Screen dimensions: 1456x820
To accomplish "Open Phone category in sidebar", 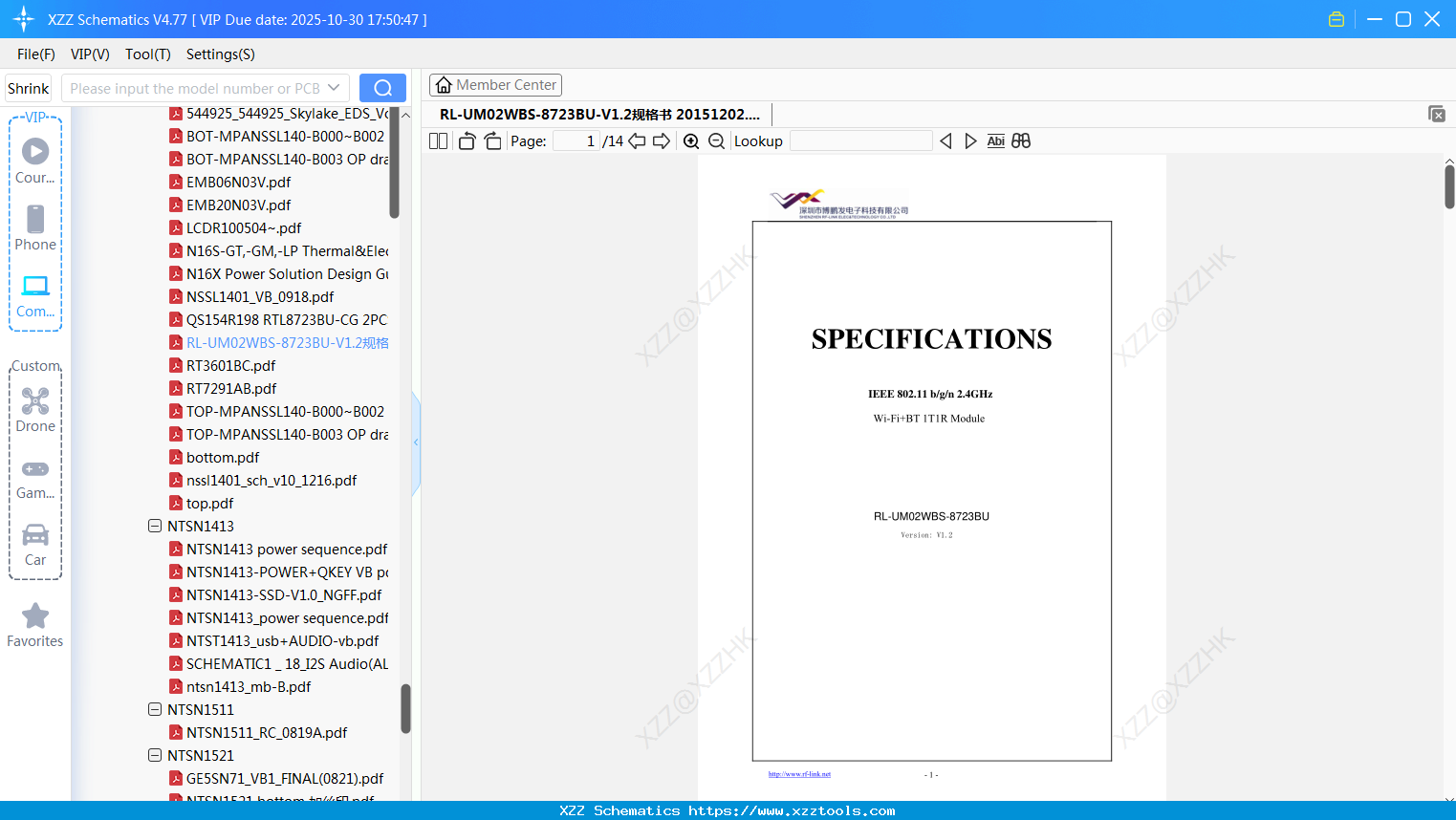I will click(35, 228).
